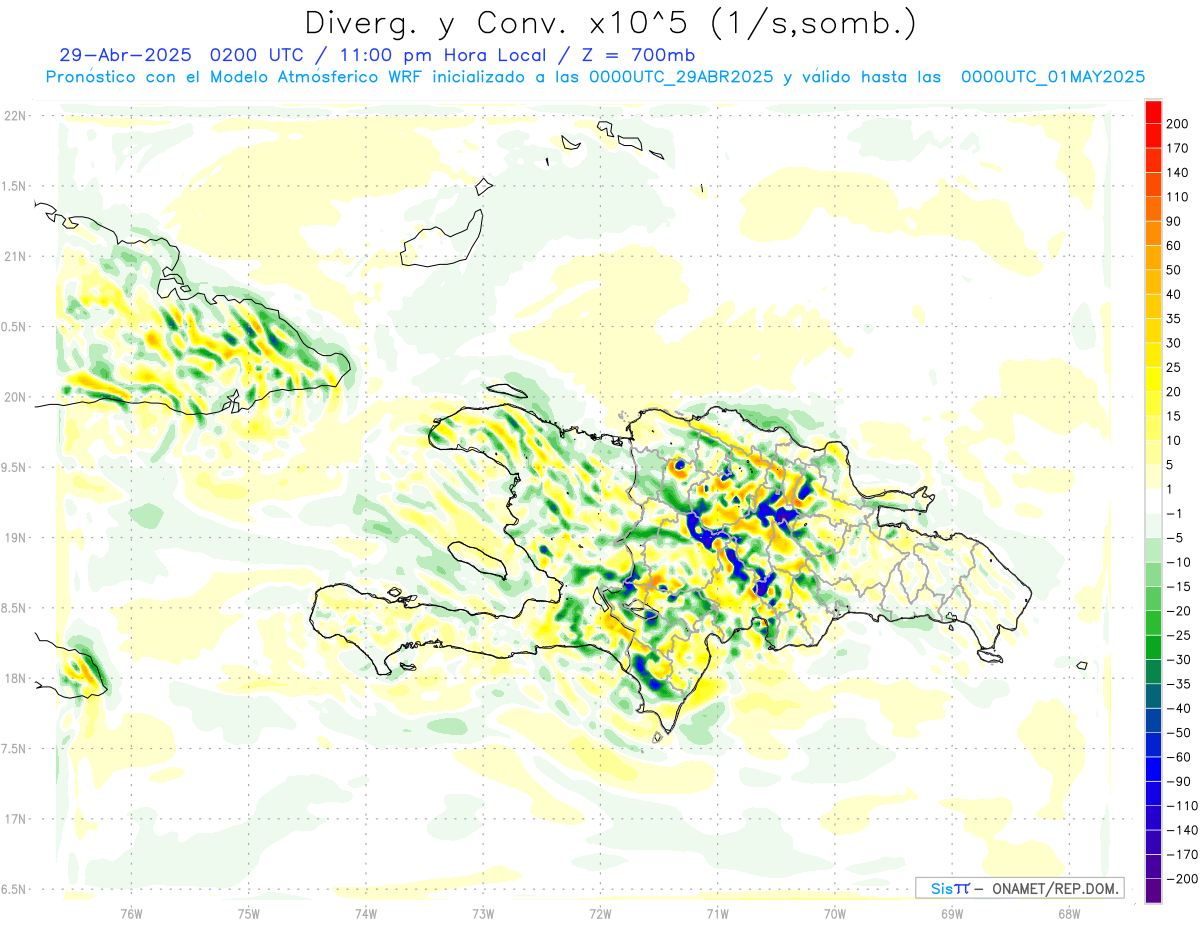Click the blue 'Sis' logo text
The width and height of the screenshot is (1200, 927).
941,888
